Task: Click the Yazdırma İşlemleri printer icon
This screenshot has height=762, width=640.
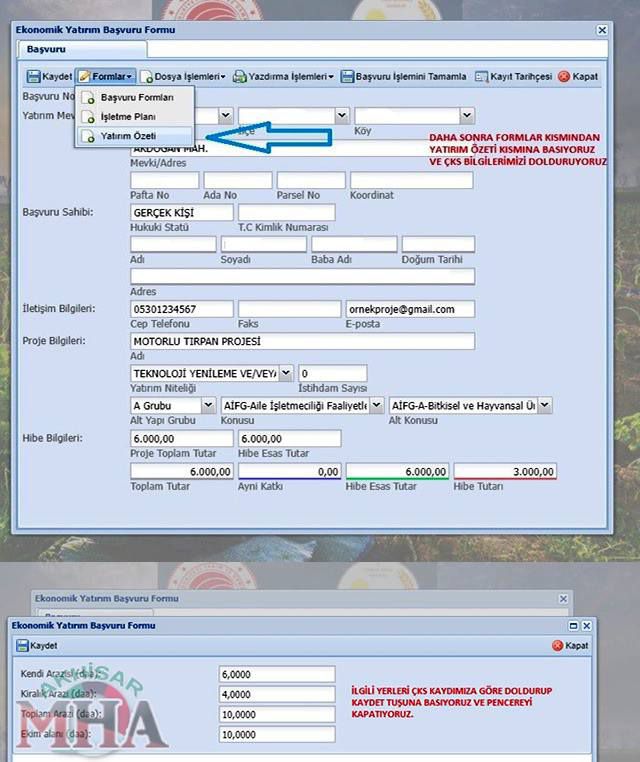Action: [240, 76]
